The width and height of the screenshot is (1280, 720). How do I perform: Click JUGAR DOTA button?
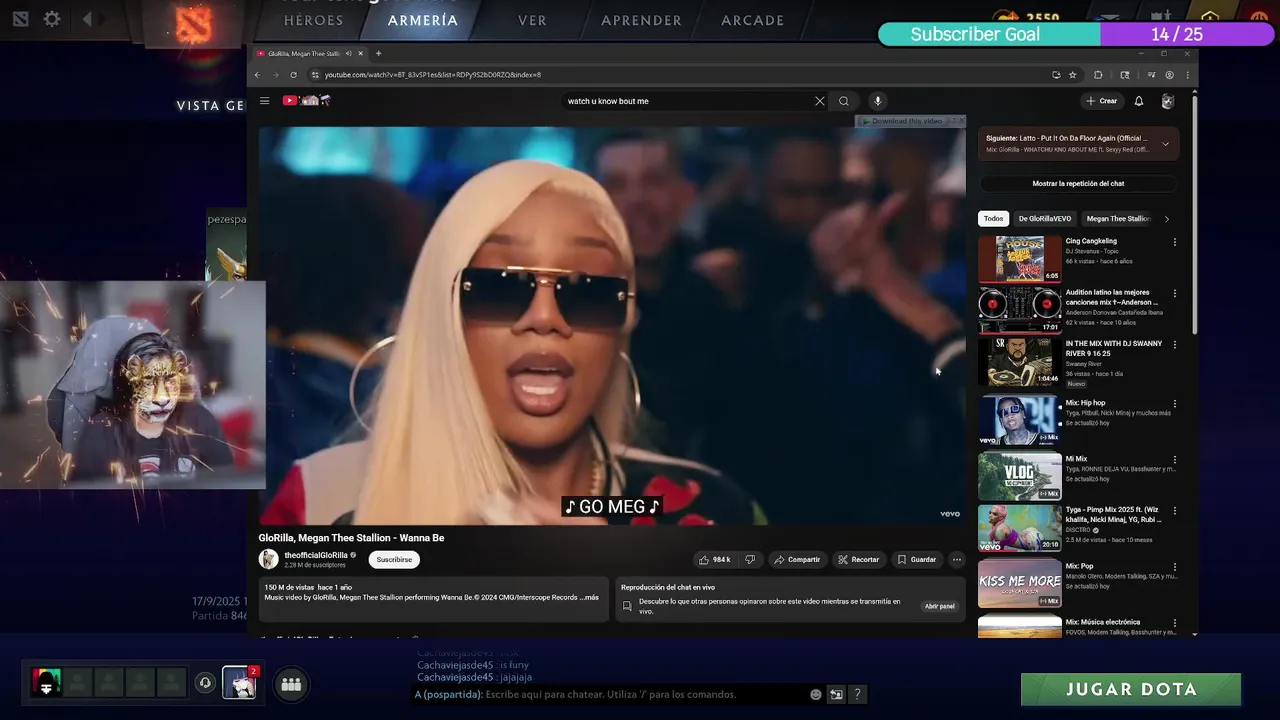point(1131,689)
